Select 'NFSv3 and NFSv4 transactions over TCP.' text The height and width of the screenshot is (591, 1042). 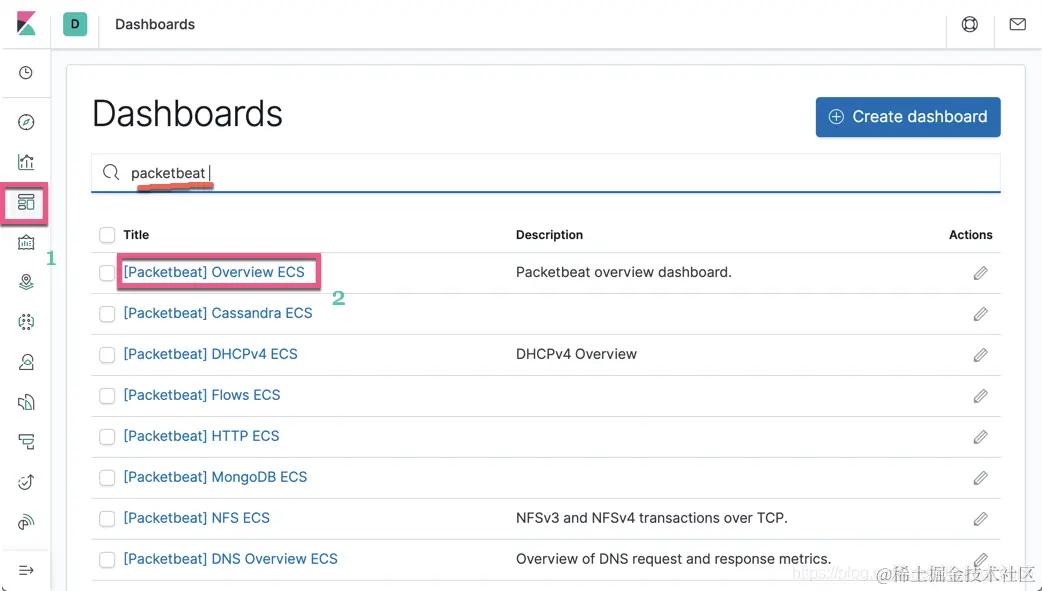click(652, 518)
